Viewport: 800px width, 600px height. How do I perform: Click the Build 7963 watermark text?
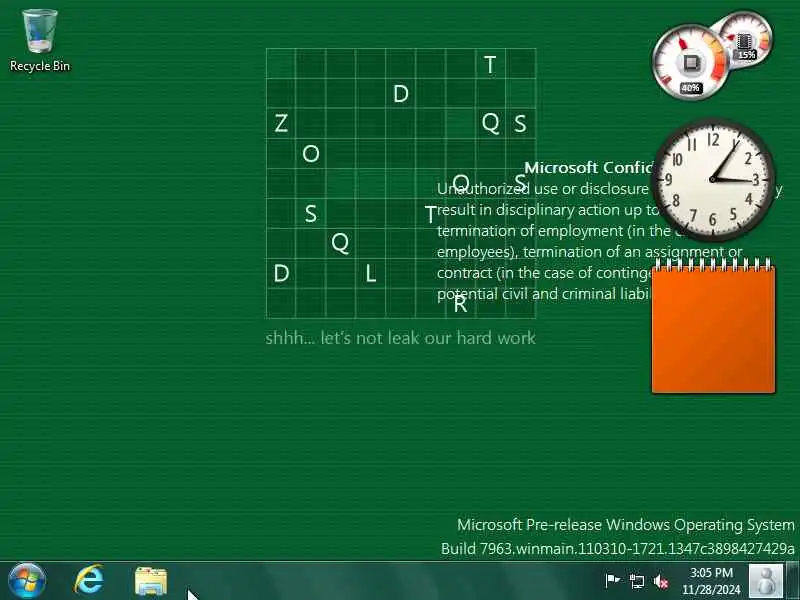(617, 548)
